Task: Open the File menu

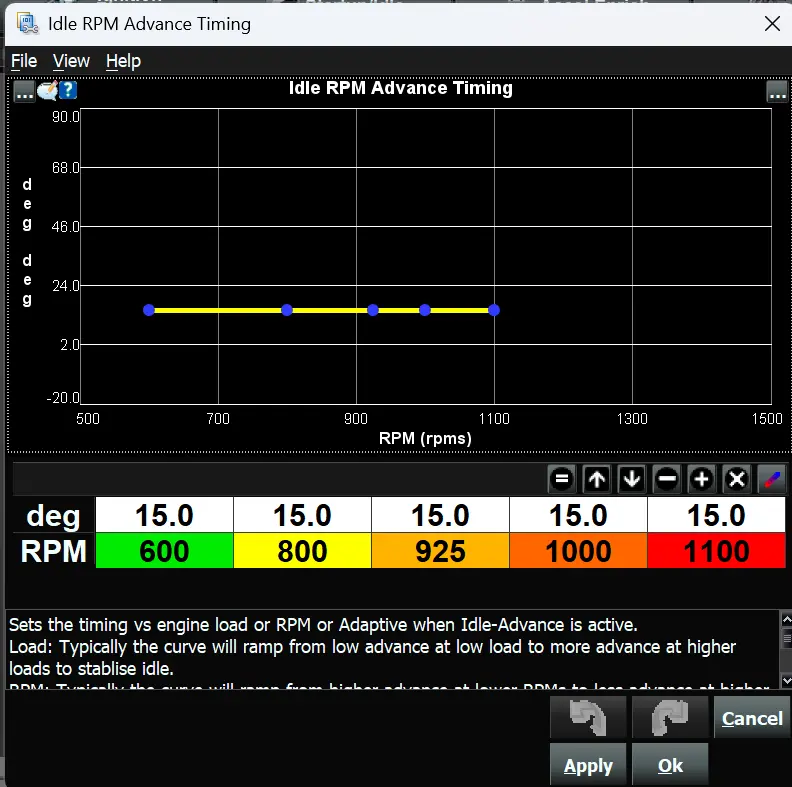Action: 24,61
